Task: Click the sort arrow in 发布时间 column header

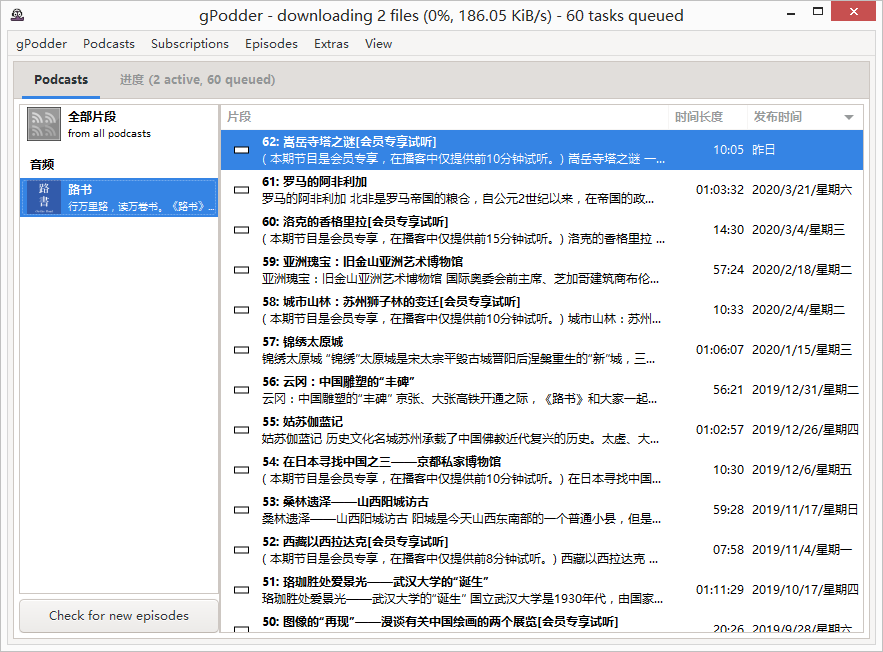Action: point(849,117)
